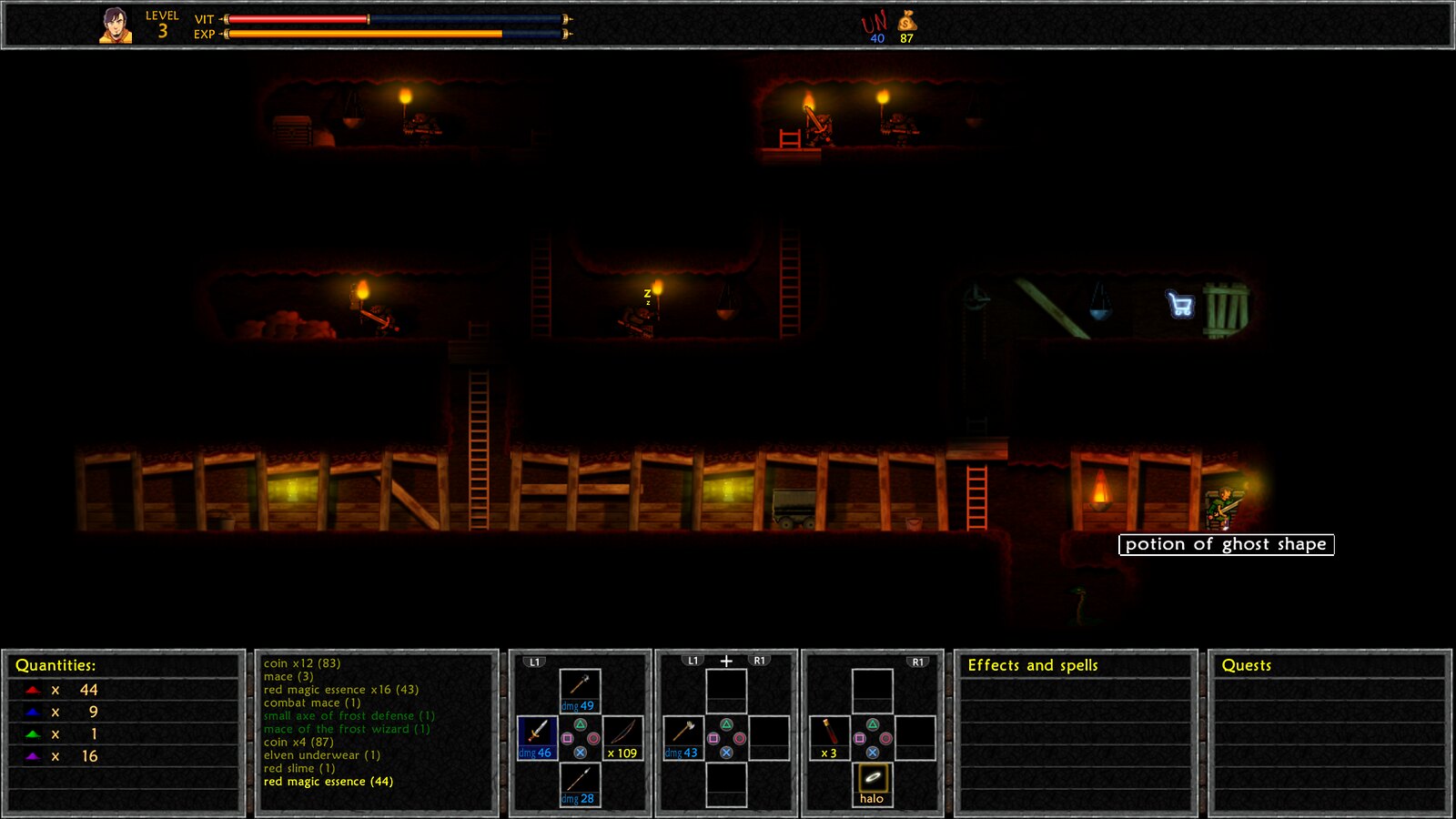
Task: Click the hero portrait in the top bar
Action: 116,25
